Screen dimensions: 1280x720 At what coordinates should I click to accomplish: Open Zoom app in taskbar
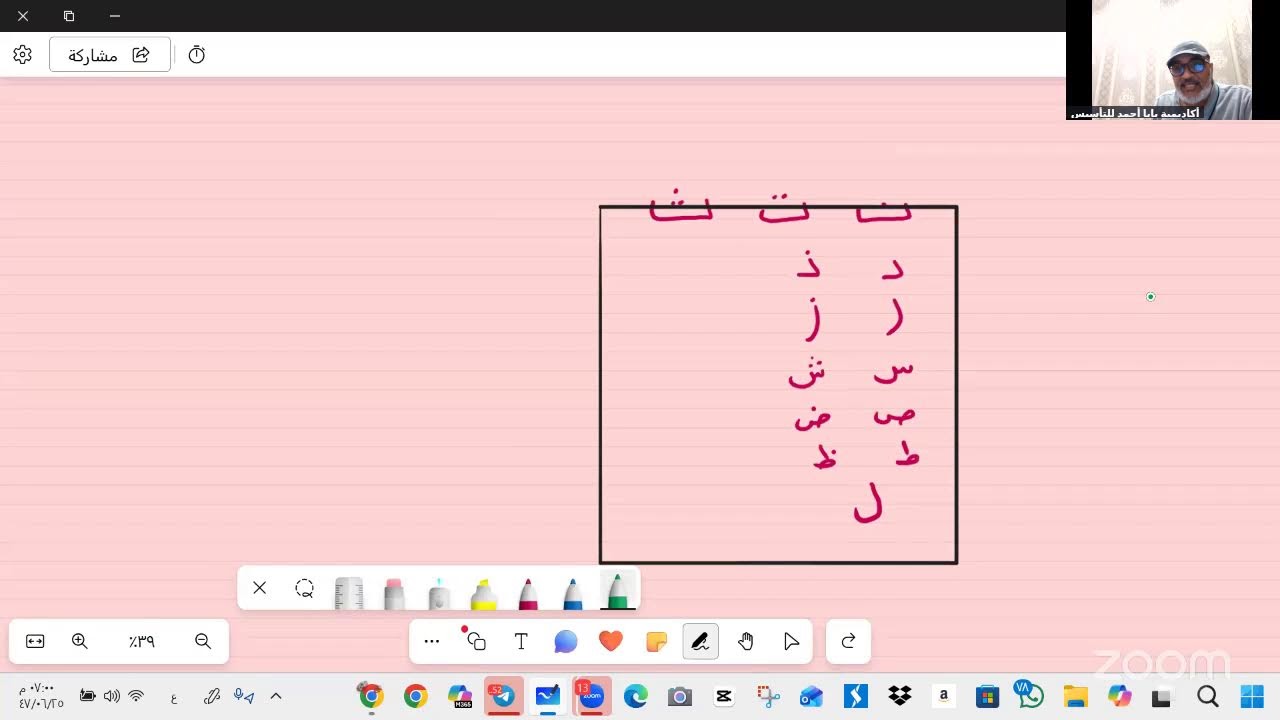[591, 696]
